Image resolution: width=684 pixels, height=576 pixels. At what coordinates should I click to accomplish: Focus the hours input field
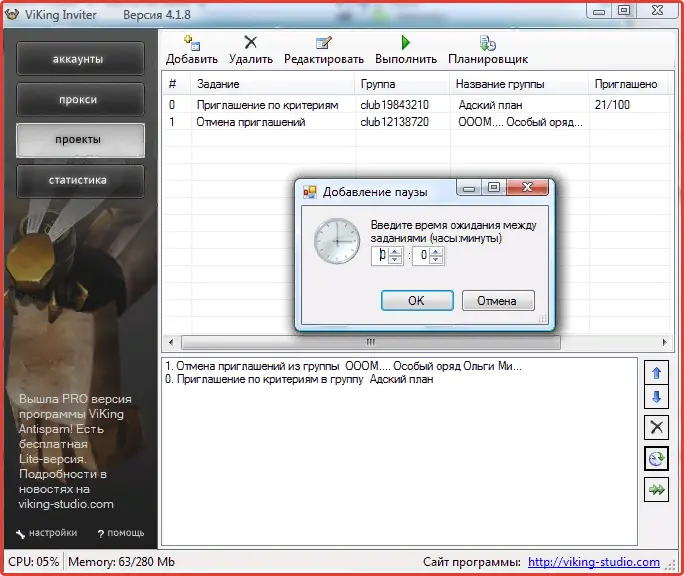click(380, 255)
